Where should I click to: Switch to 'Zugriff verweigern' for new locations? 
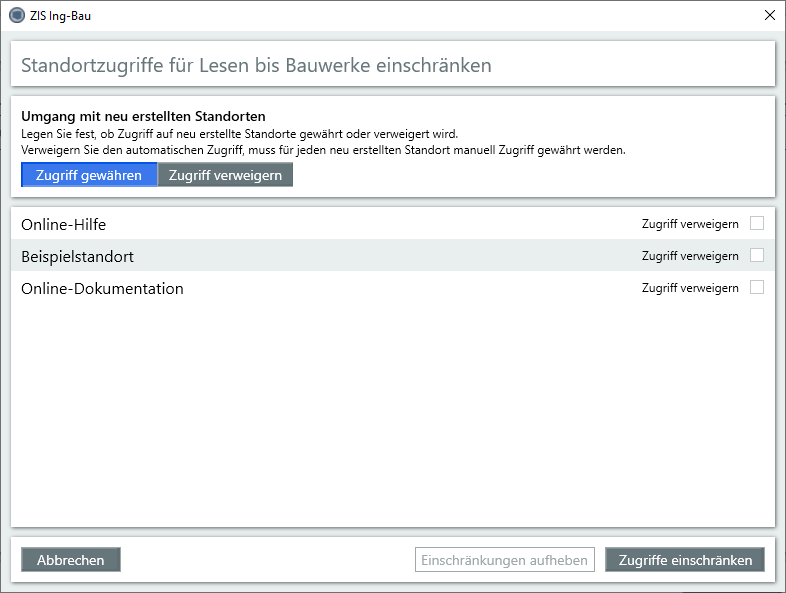(225, 175)
